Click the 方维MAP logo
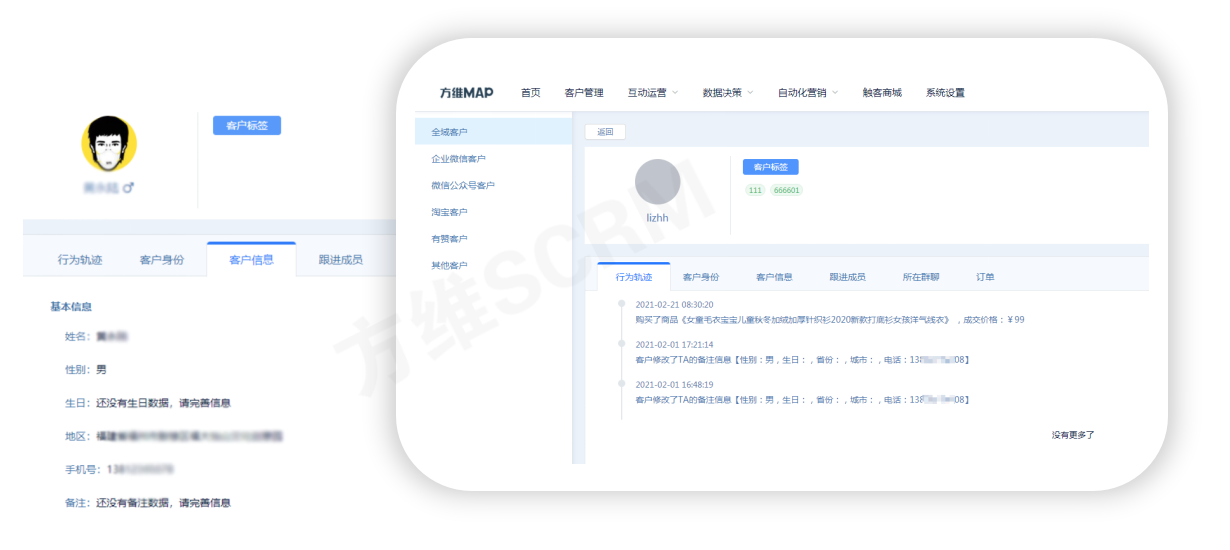 466,93
